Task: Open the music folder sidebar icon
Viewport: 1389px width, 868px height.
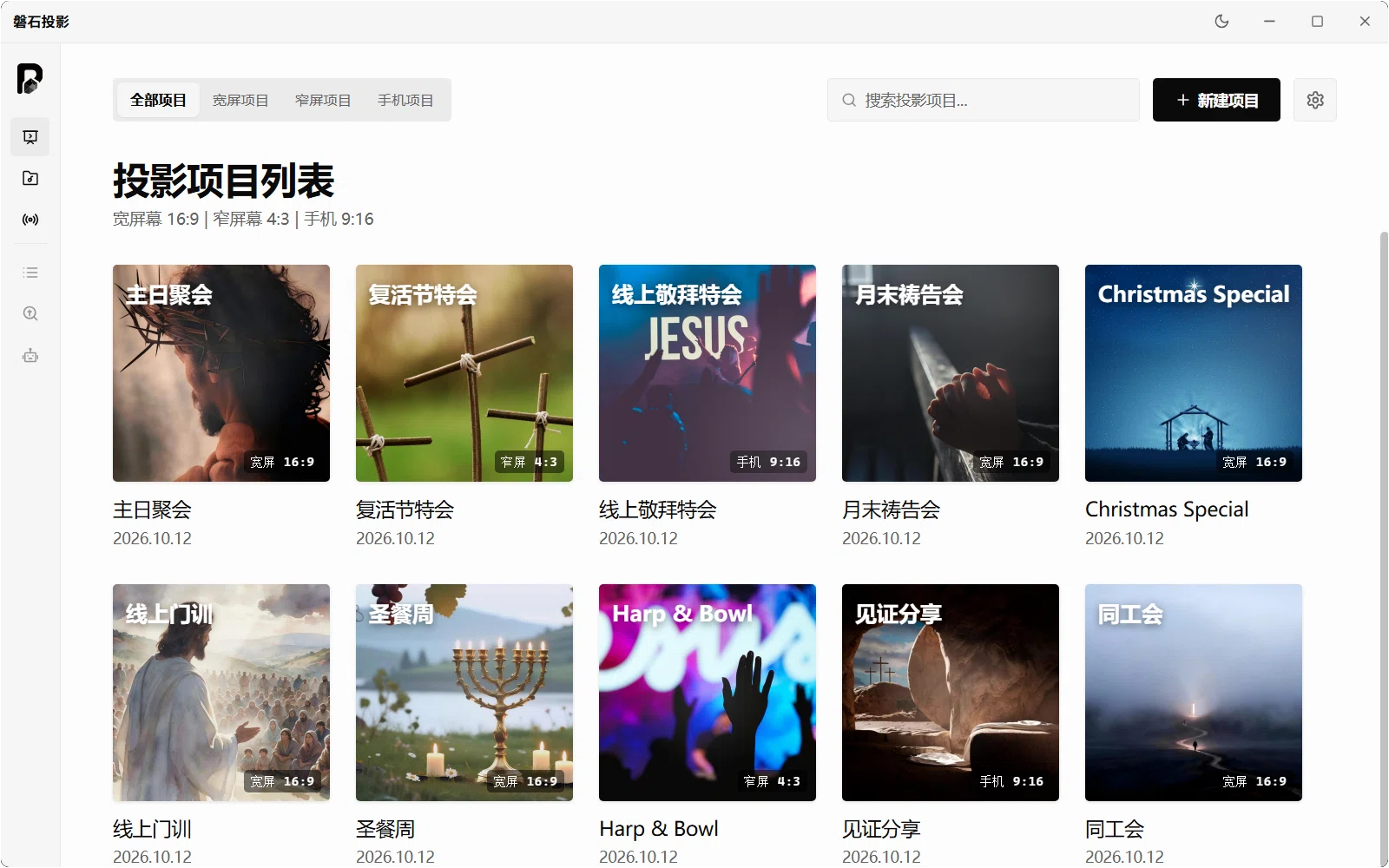Action: point(30,178)
